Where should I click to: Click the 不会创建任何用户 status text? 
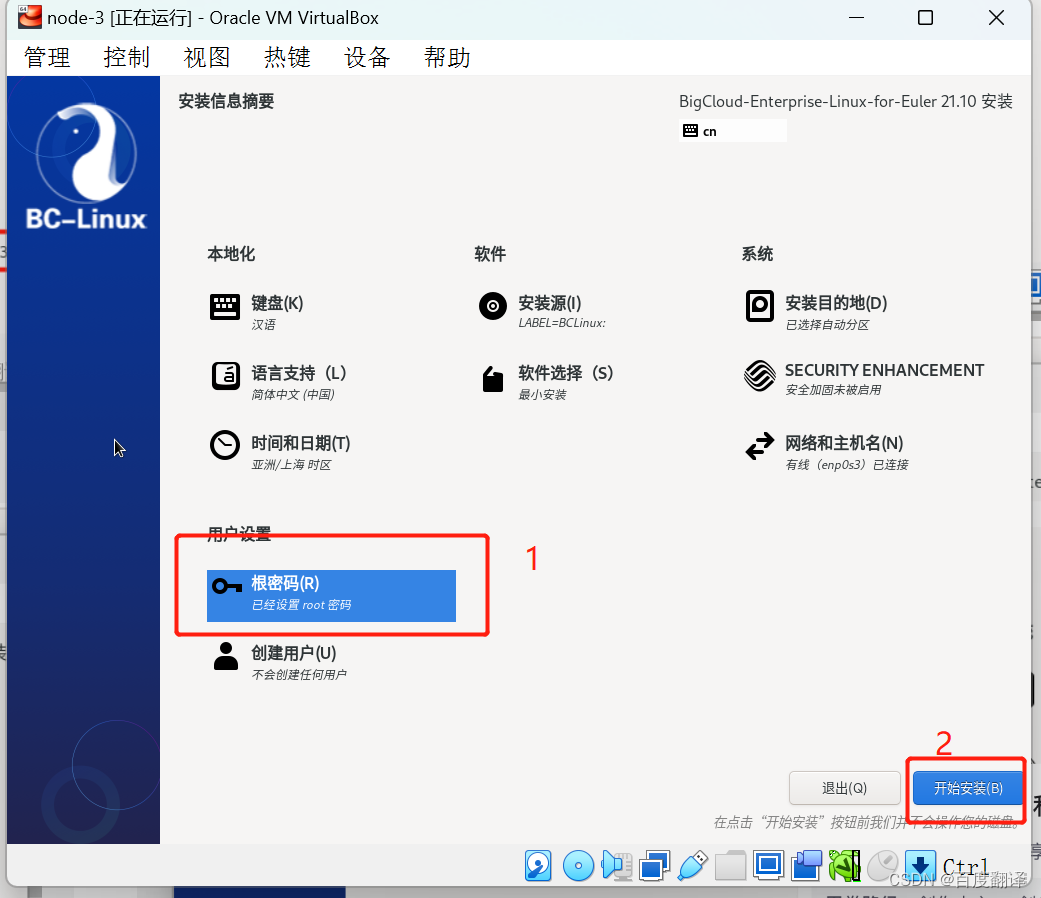[299, 674]
